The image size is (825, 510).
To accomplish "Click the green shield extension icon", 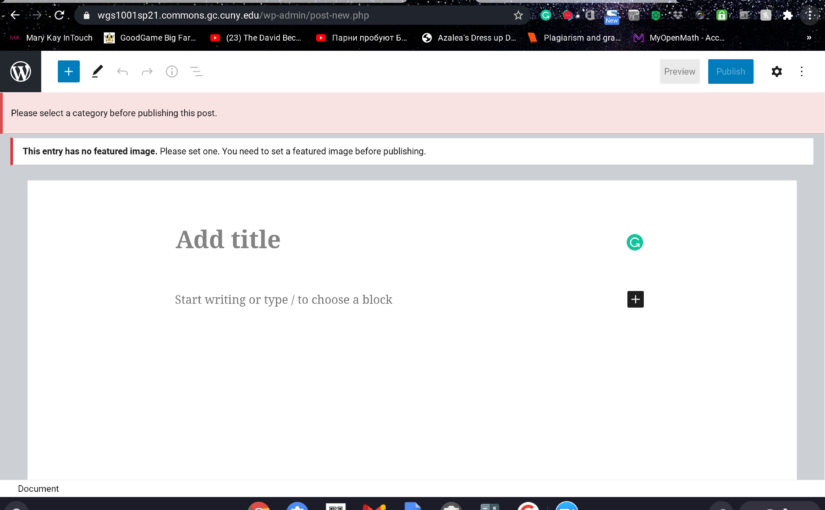I will [656, 15].
